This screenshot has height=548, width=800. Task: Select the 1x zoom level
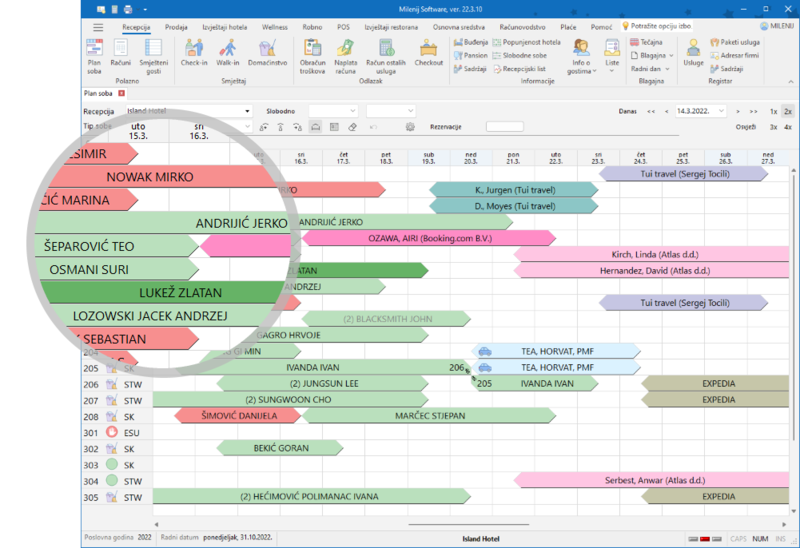point(773,111)
